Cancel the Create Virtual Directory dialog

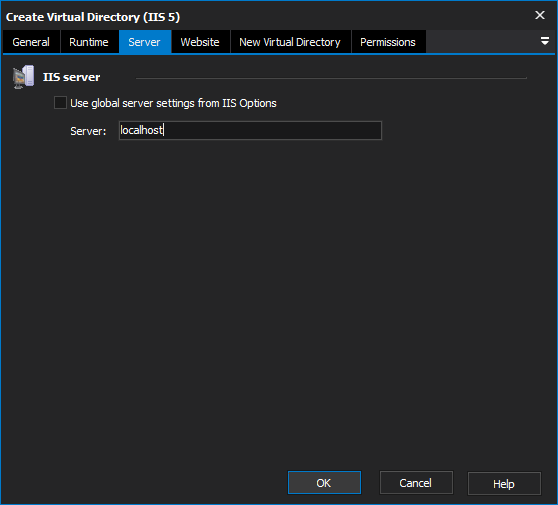click(416, 483)
